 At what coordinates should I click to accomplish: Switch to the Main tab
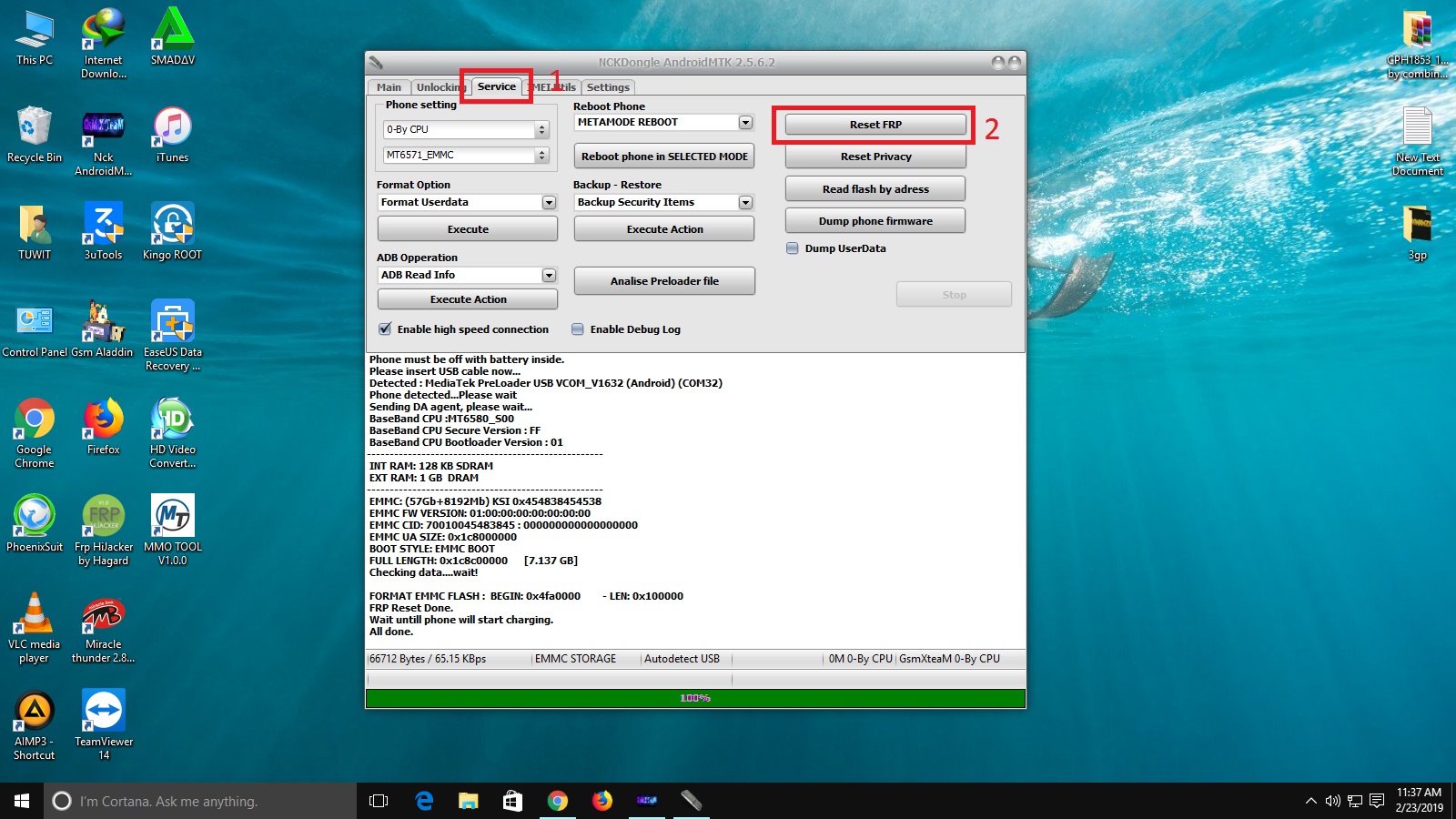click(389, 87)
